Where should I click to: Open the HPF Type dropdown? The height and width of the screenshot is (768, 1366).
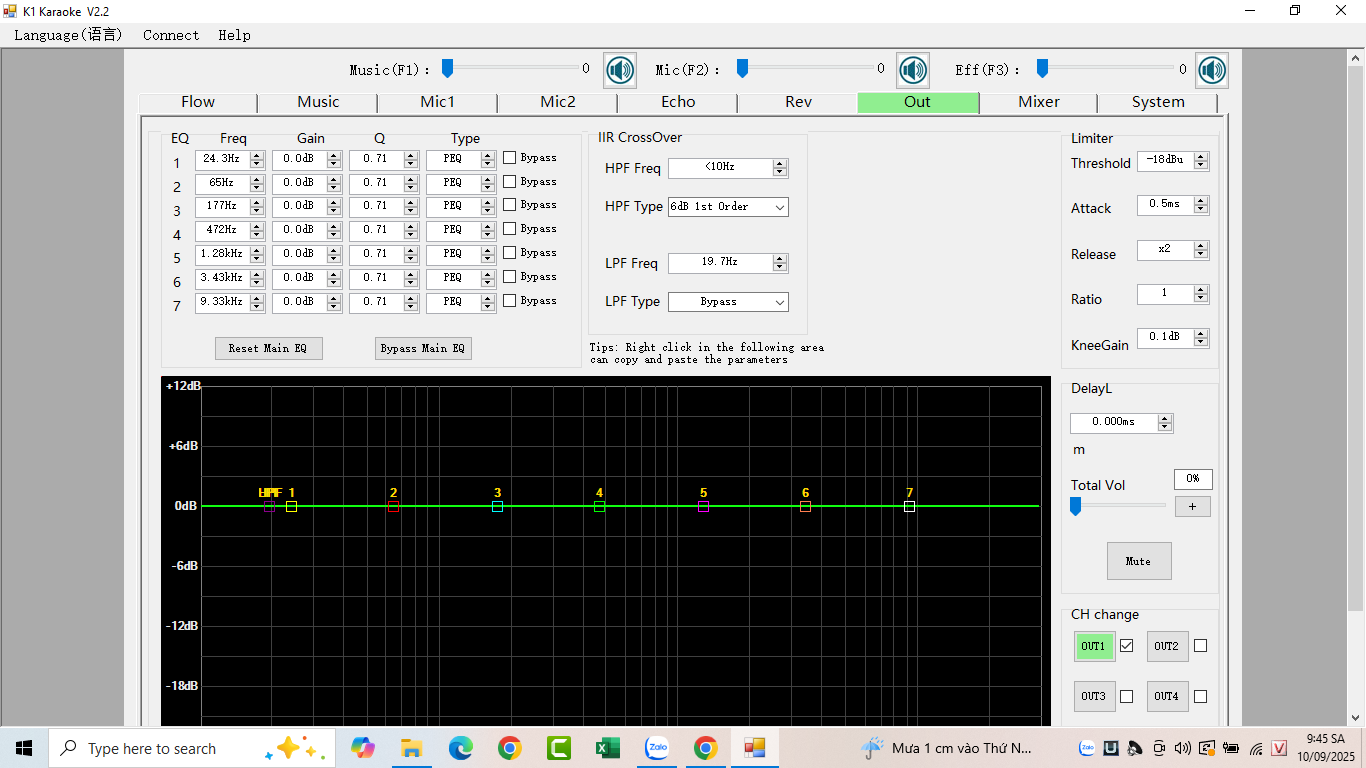[x=728, y=207]
